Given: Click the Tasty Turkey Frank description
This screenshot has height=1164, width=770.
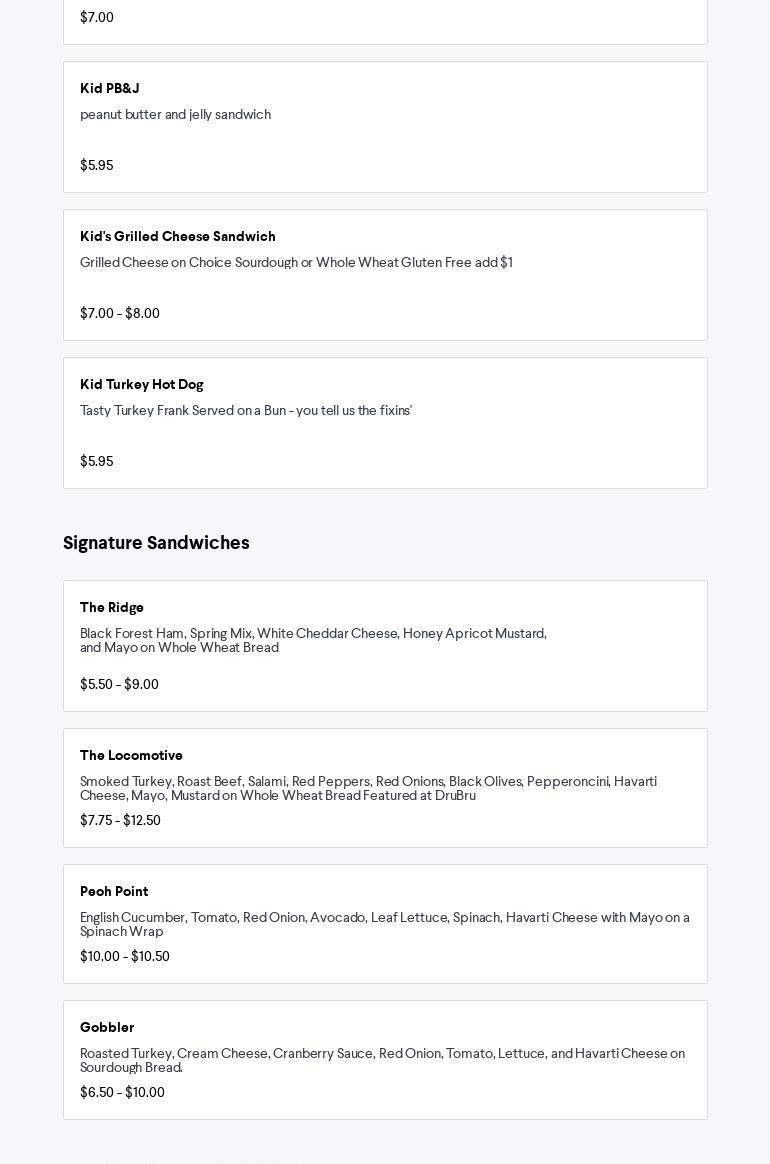Looking at the screenshot, I should pyautogui.click(x=246, y=411).
